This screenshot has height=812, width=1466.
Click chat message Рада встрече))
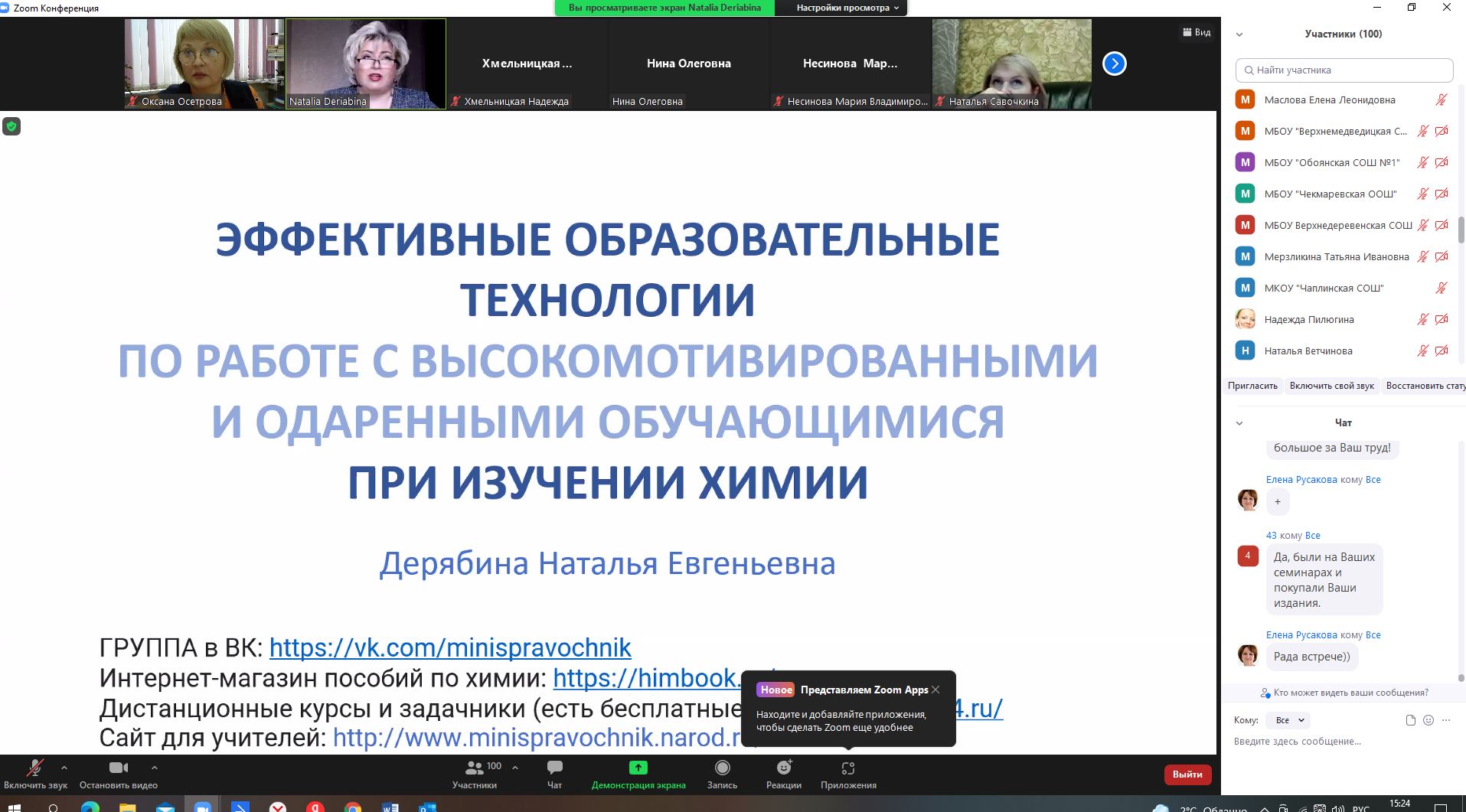point(1311,657)
